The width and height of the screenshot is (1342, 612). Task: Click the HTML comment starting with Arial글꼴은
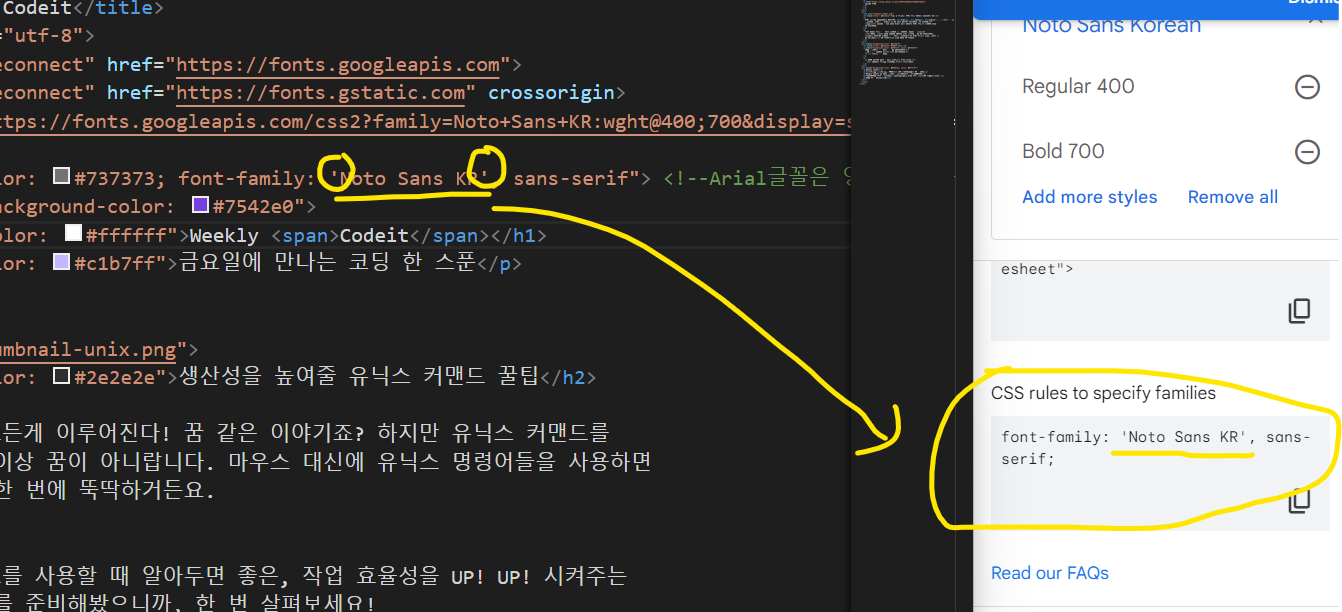click(x=756, y=178)
